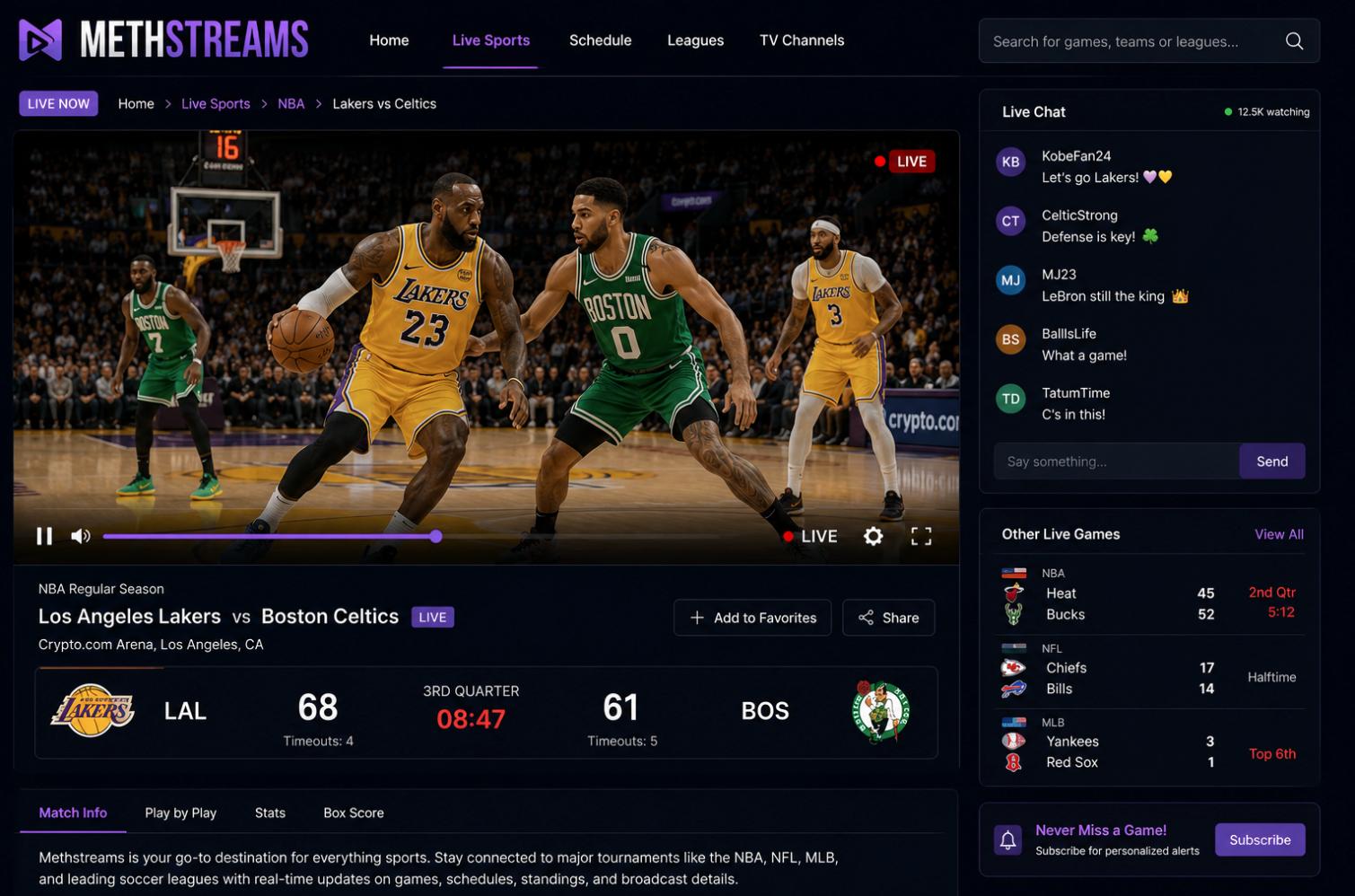Open TatumTime's TD avatar
This screenshot has height=896, width=1355.
[1011, 399]
